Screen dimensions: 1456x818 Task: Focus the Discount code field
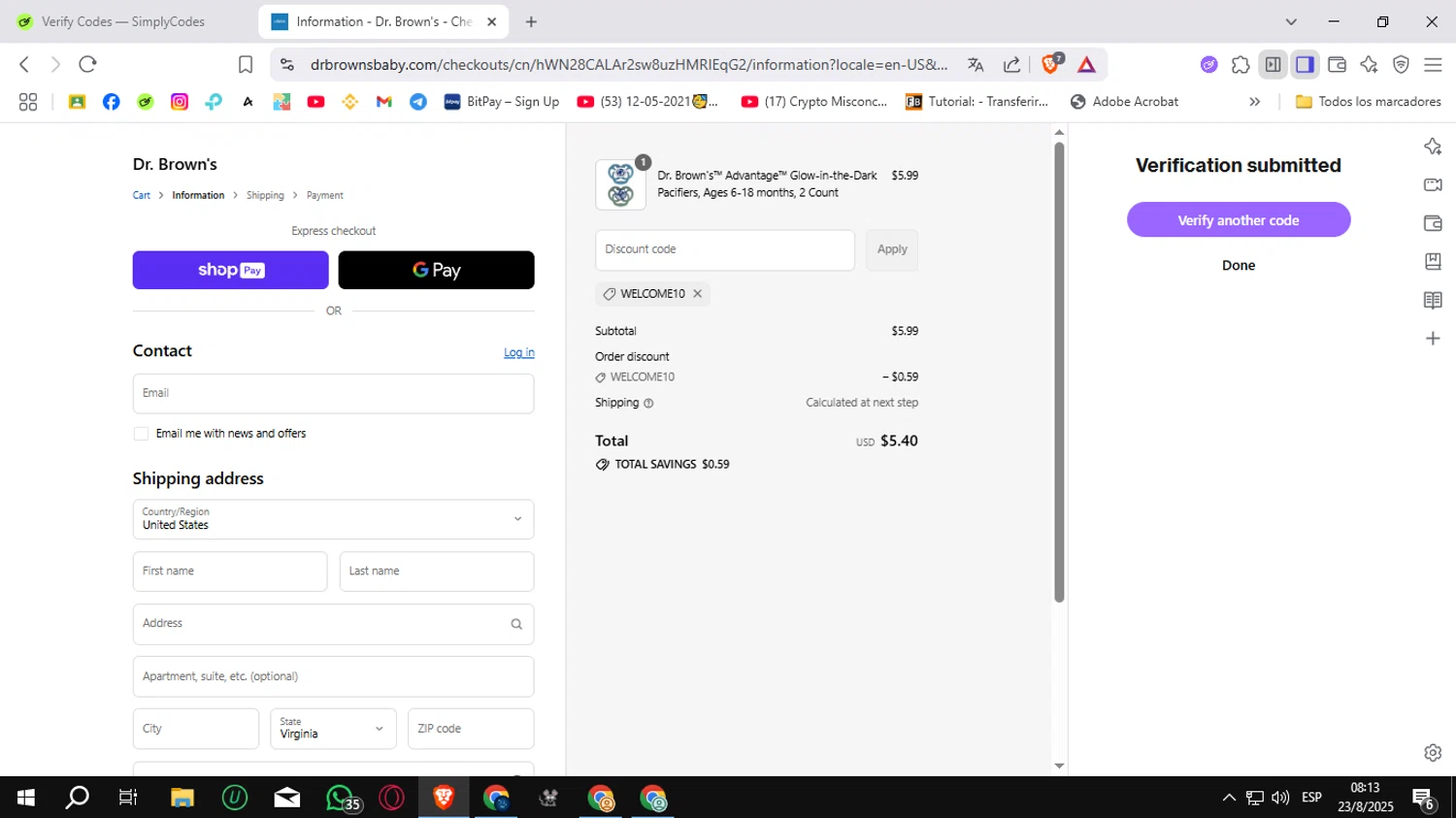click(x=724, y=250)
